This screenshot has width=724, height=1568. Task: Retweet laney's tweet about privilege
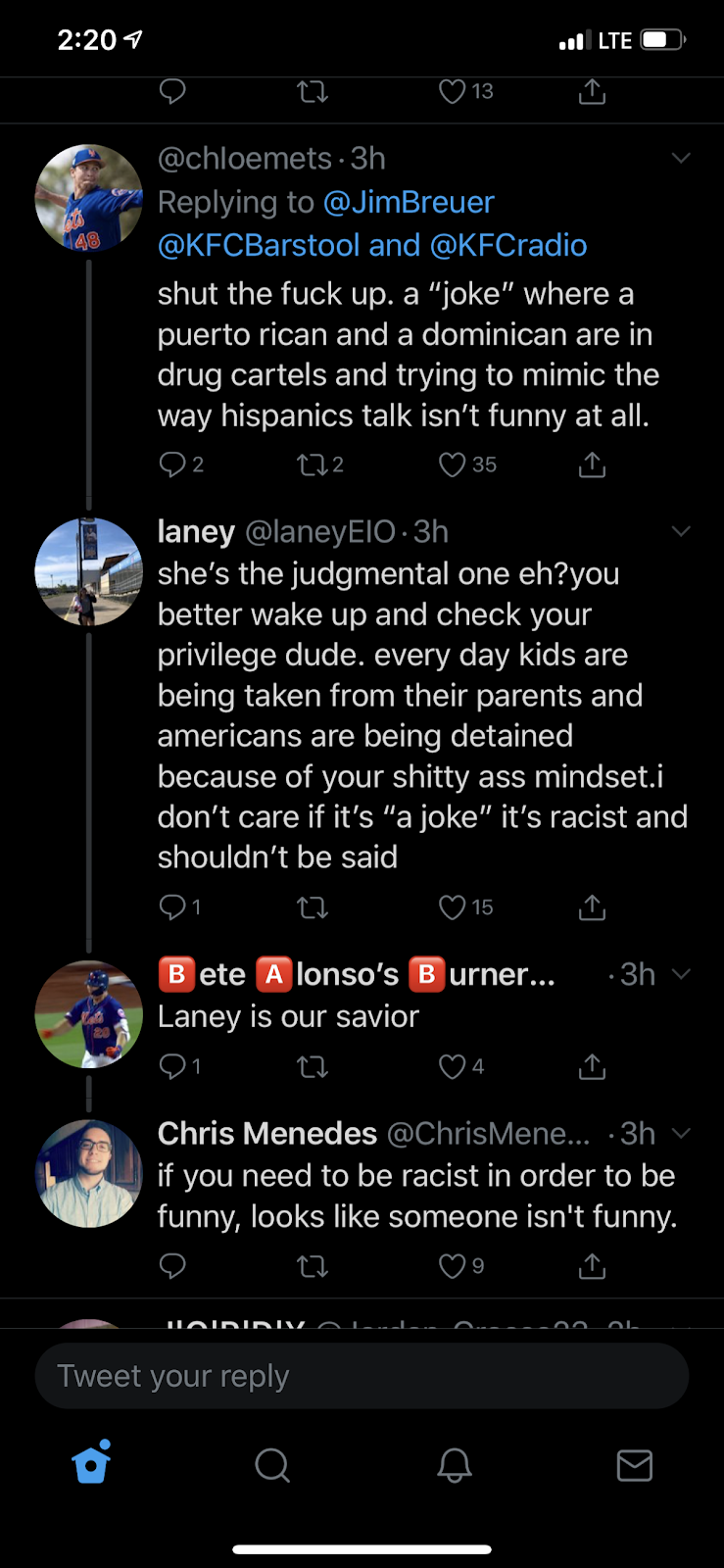pyautogui.click(x=313, y=907)
